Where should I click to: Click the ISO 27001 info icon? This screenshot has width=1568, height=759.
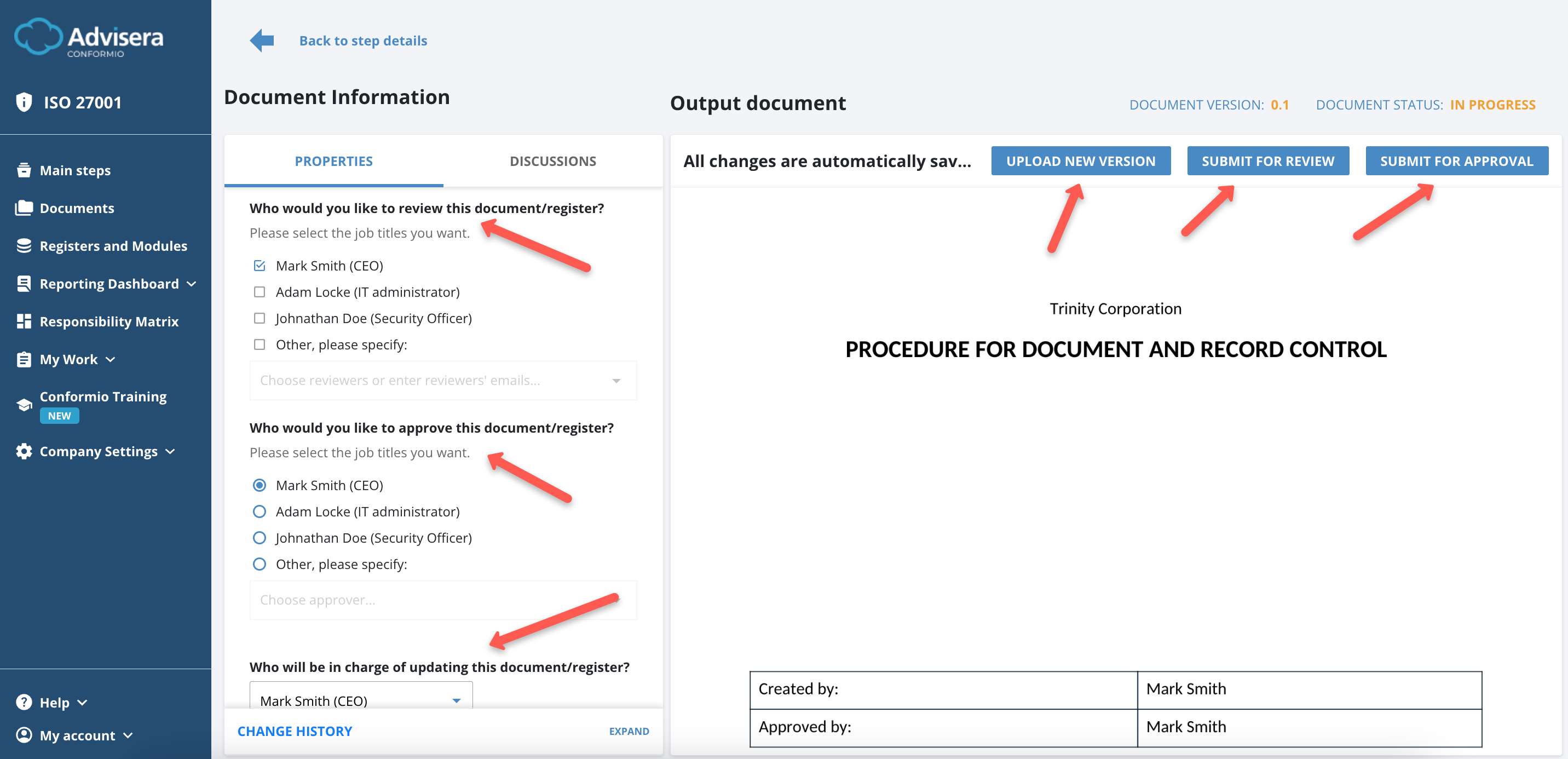point(24,102)
